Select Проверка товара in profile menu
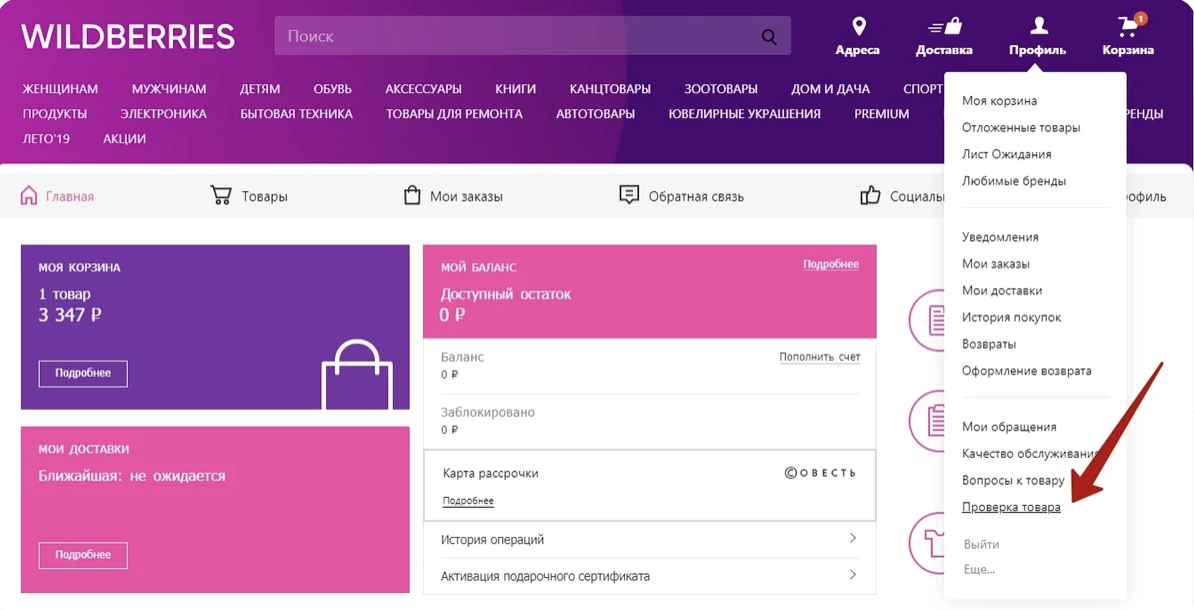The height and width of the screenshot is (610, 1194). pos(1011,507)
